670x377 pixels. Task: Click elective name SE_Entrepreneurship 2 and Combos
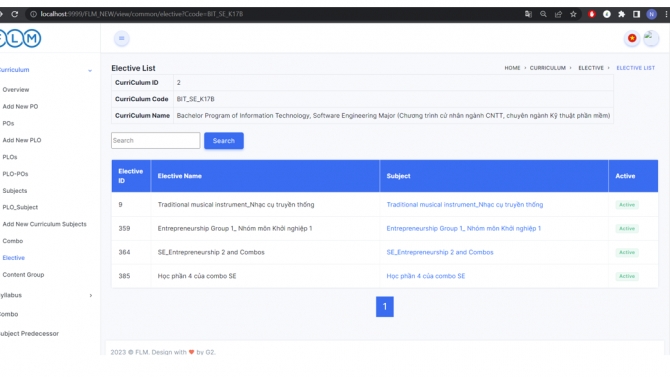click(211, 252)
